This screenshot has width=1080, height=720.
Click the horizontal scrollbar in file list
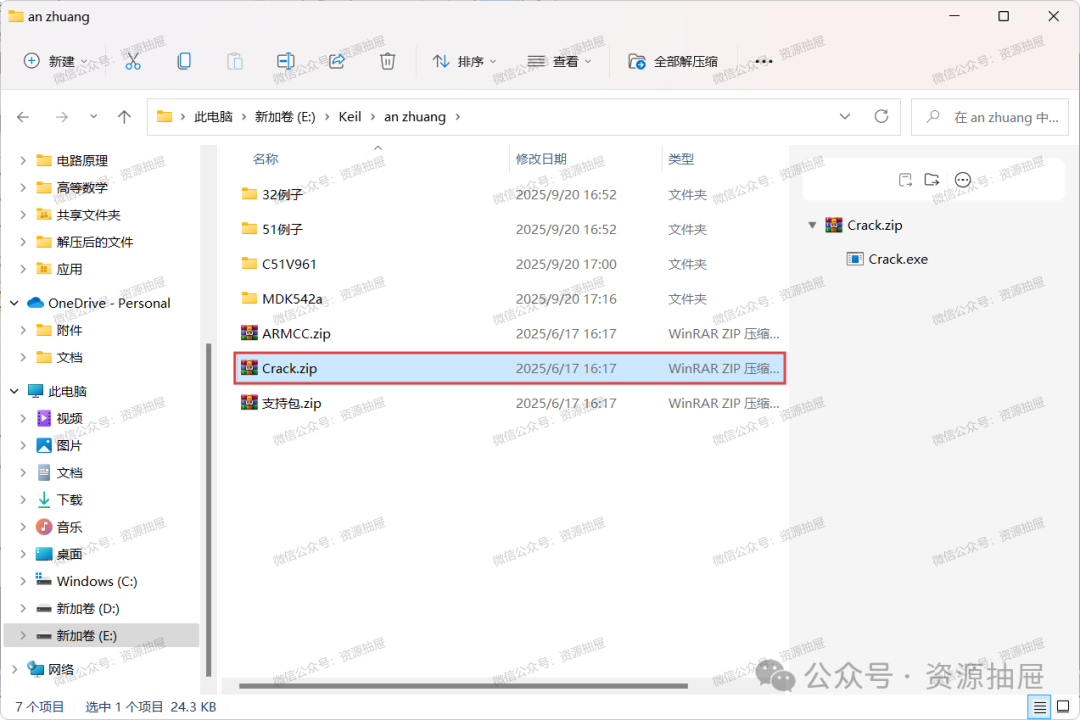[464, 686]
